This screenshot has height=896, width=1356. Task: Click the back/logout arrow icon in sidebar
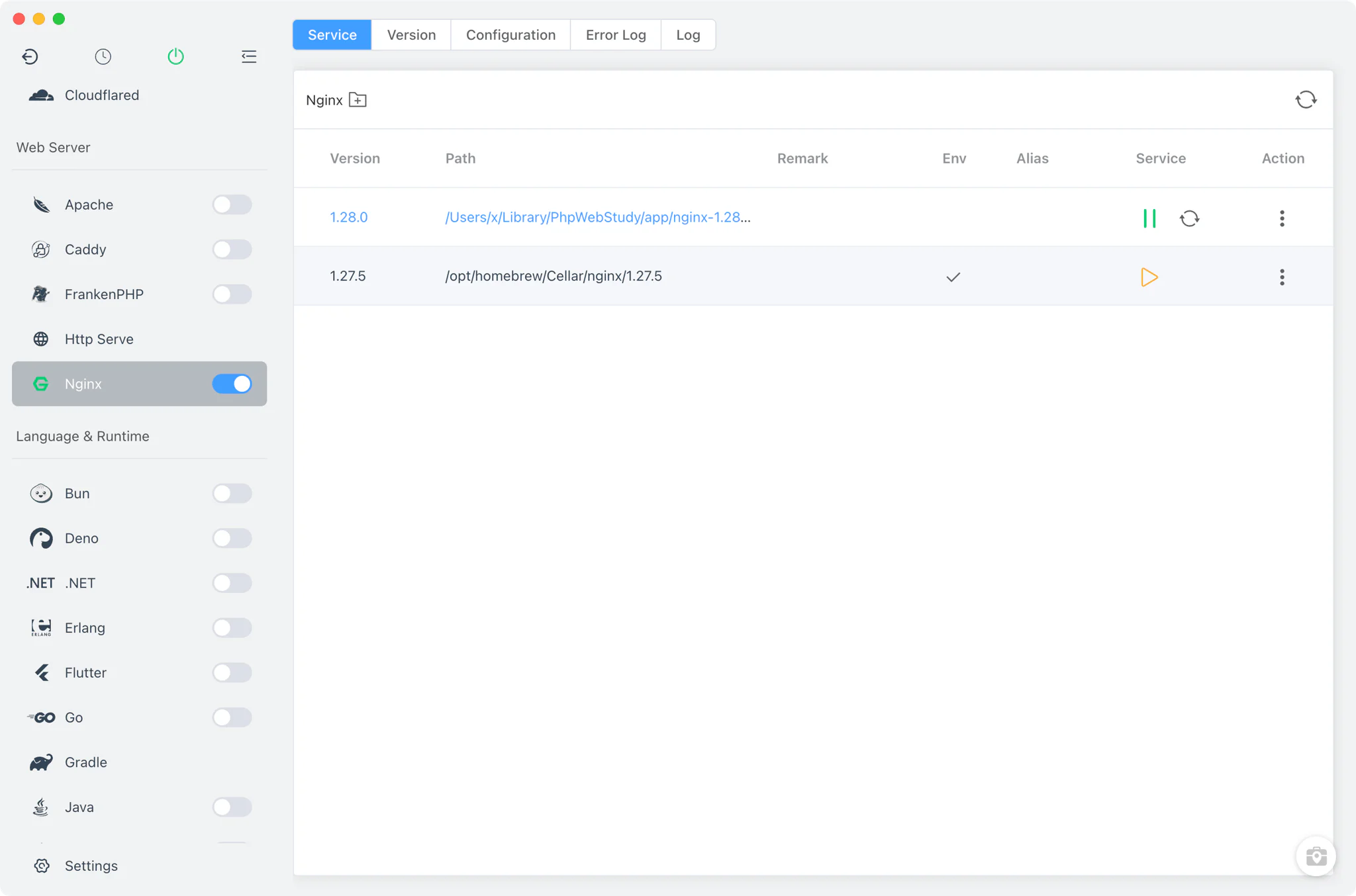click(x=30, y=57)
